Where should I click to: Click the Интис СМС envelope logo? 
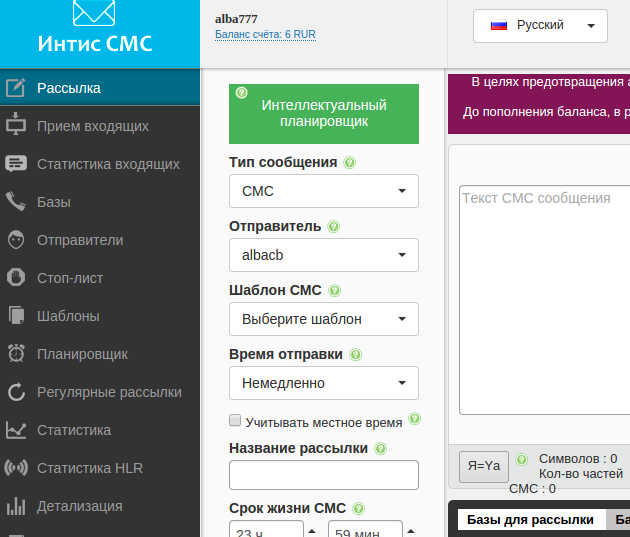[94, 15]
